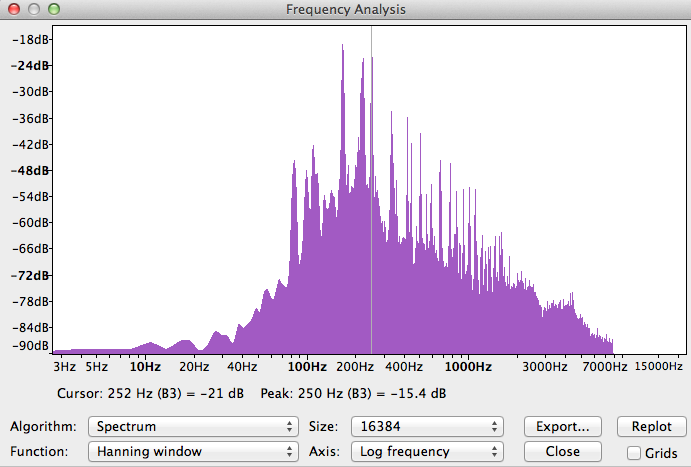This screenshot has width=691, height=467.
Task: Click the Export... button
Action: pyautogui.click(x=563, y=427)
